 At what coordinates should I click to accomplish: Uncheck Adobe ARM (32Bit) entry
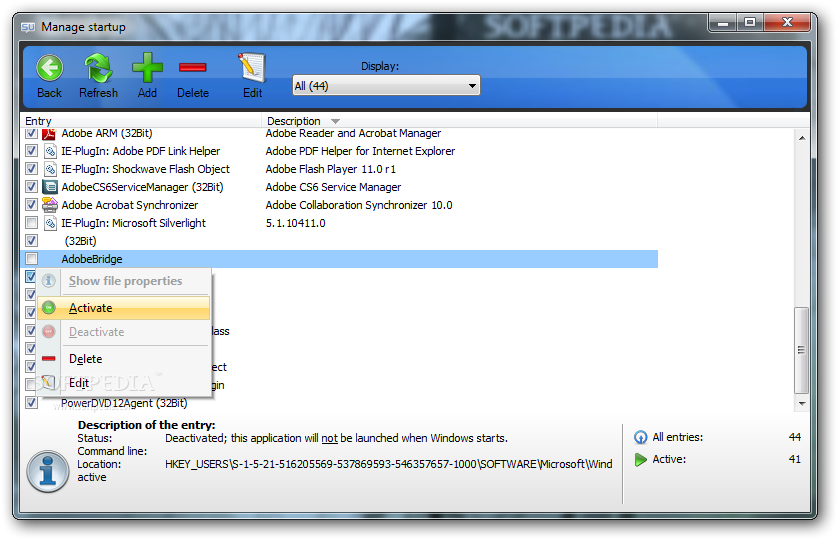32,133
